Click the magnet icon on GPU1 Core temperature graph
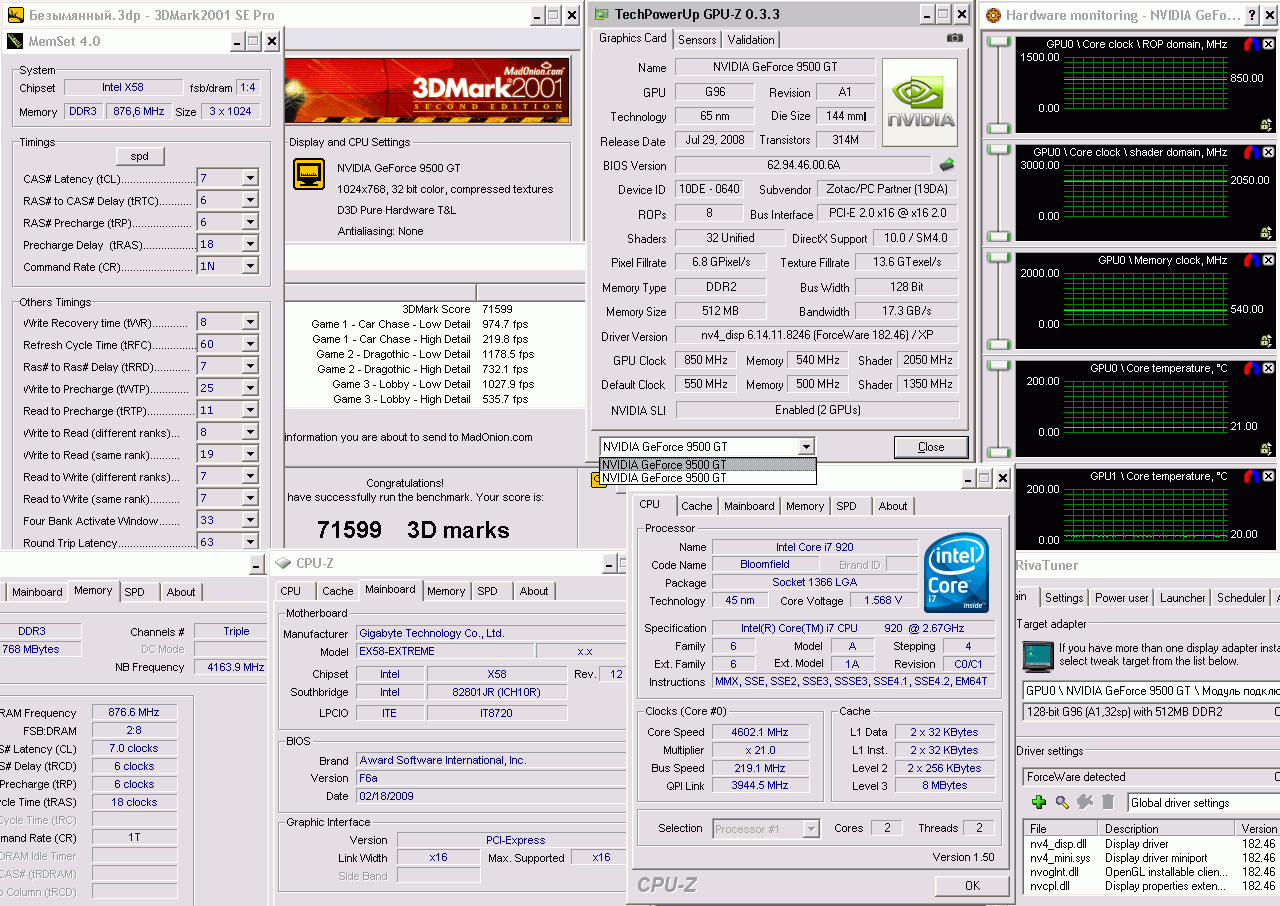The image size is (1280, 906). (x=1251, y=476)
